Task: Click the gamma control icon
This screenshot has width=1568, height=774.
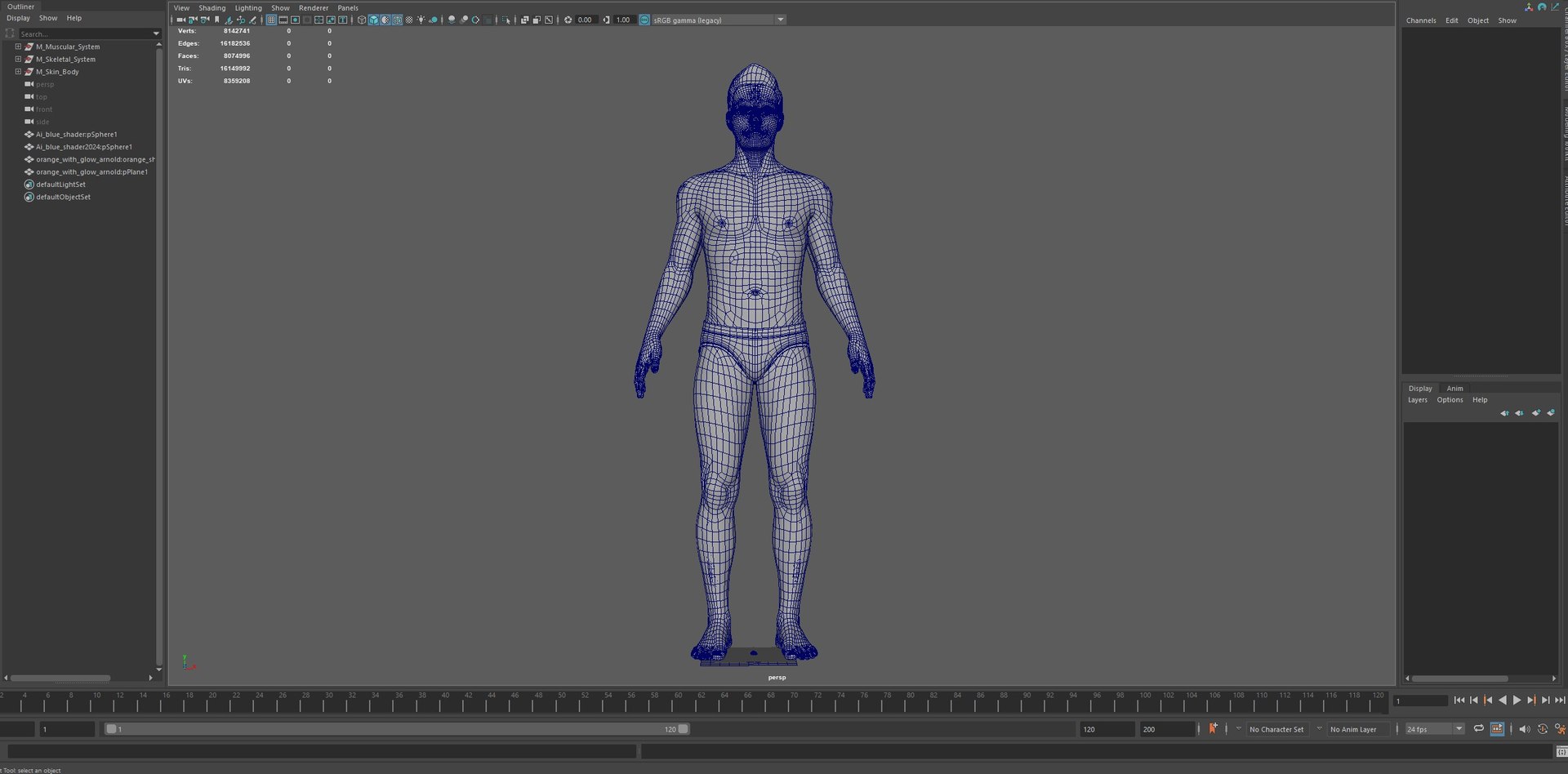Action: pyautogui.click(x=606, y=20)
